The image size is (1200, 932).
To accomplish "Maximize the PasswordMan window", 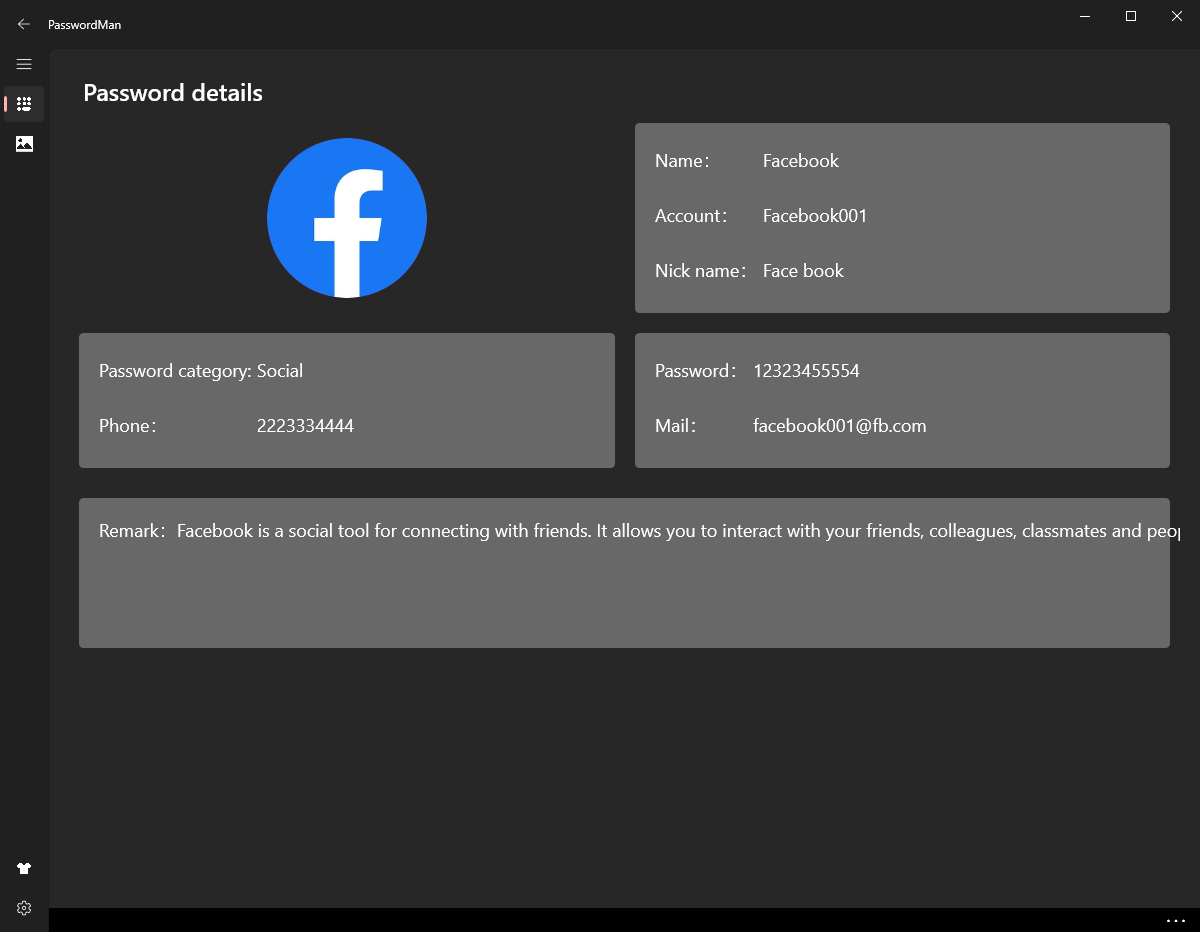I will [1131, 16].
